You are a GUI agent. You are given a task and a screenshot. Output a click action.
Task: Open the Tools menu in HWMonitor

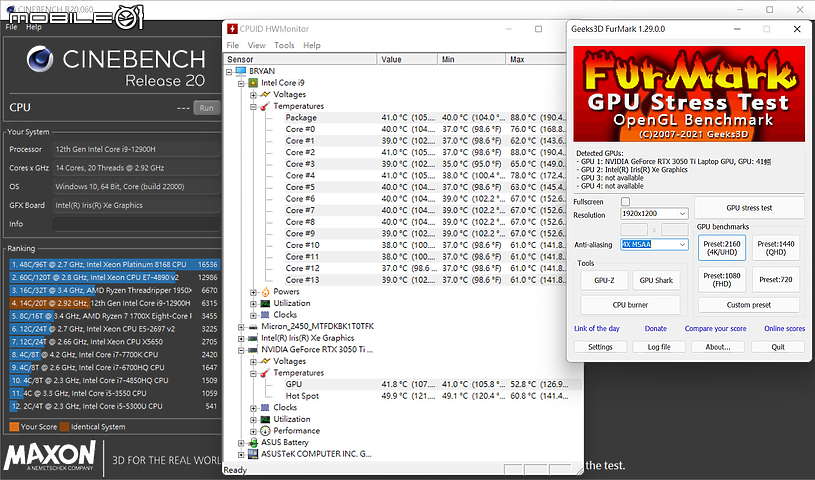click(x=284, y=45)
